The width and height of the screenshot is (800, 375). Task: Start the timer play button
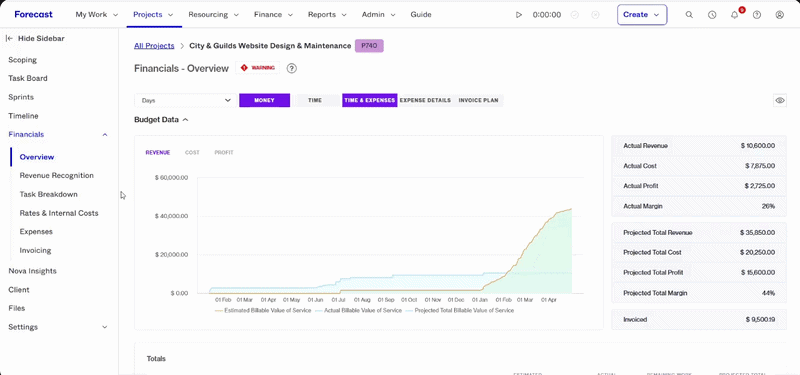click(519, 15)
